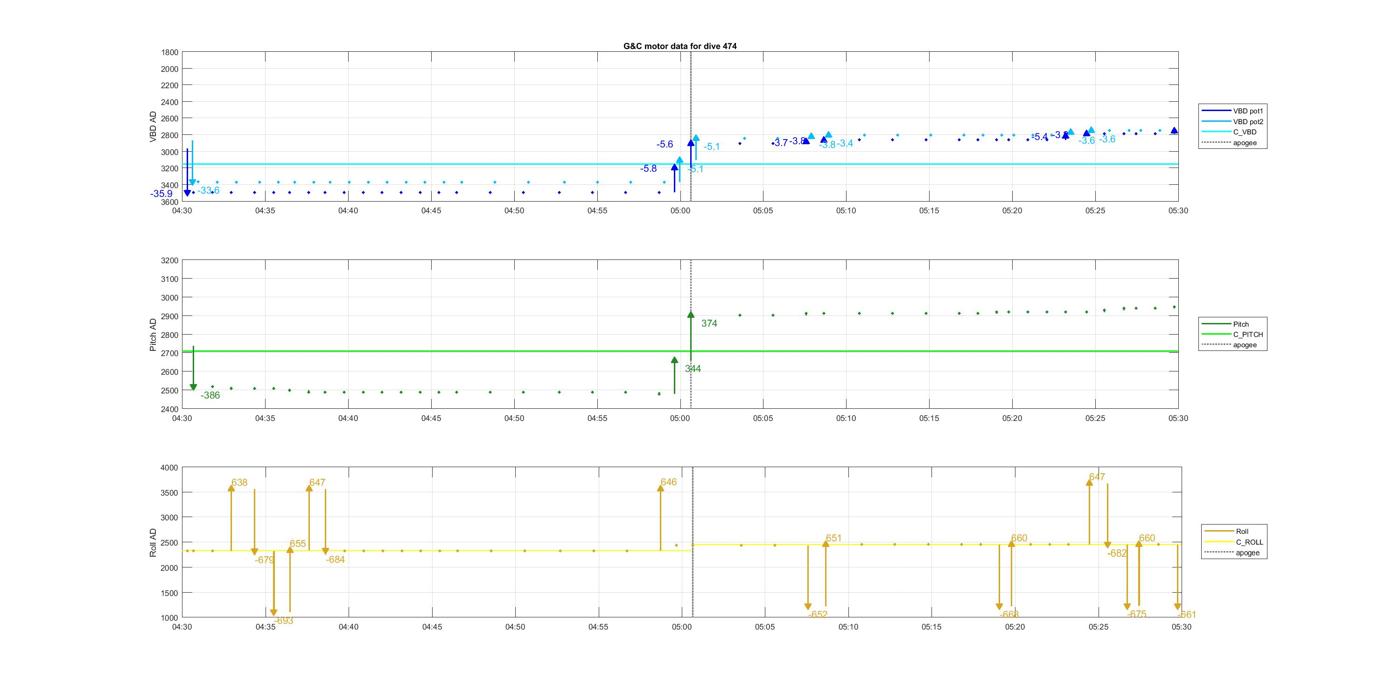Click the '-652' roll data label

(x=817, y=615)
